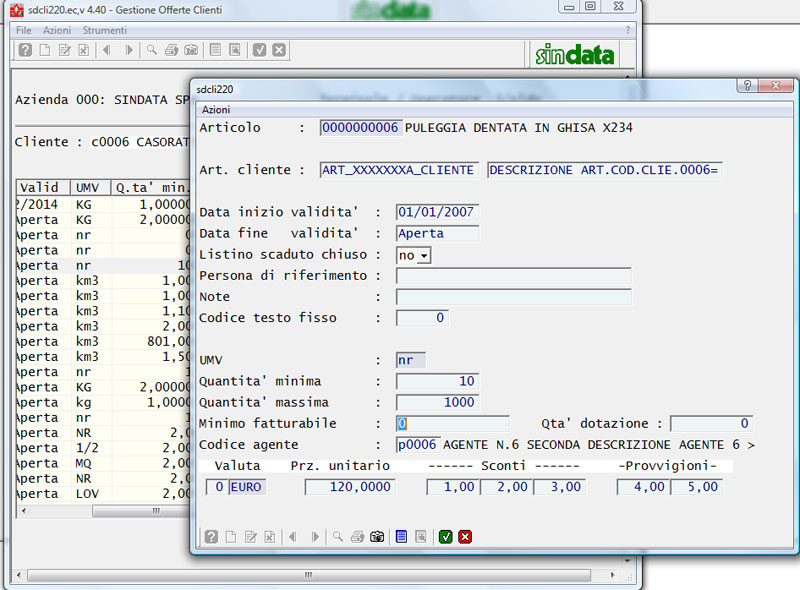Click next arrow in sdcli220 dialog toolbar
This screenshot has width=800, height=590.
[x=315, y=537]
